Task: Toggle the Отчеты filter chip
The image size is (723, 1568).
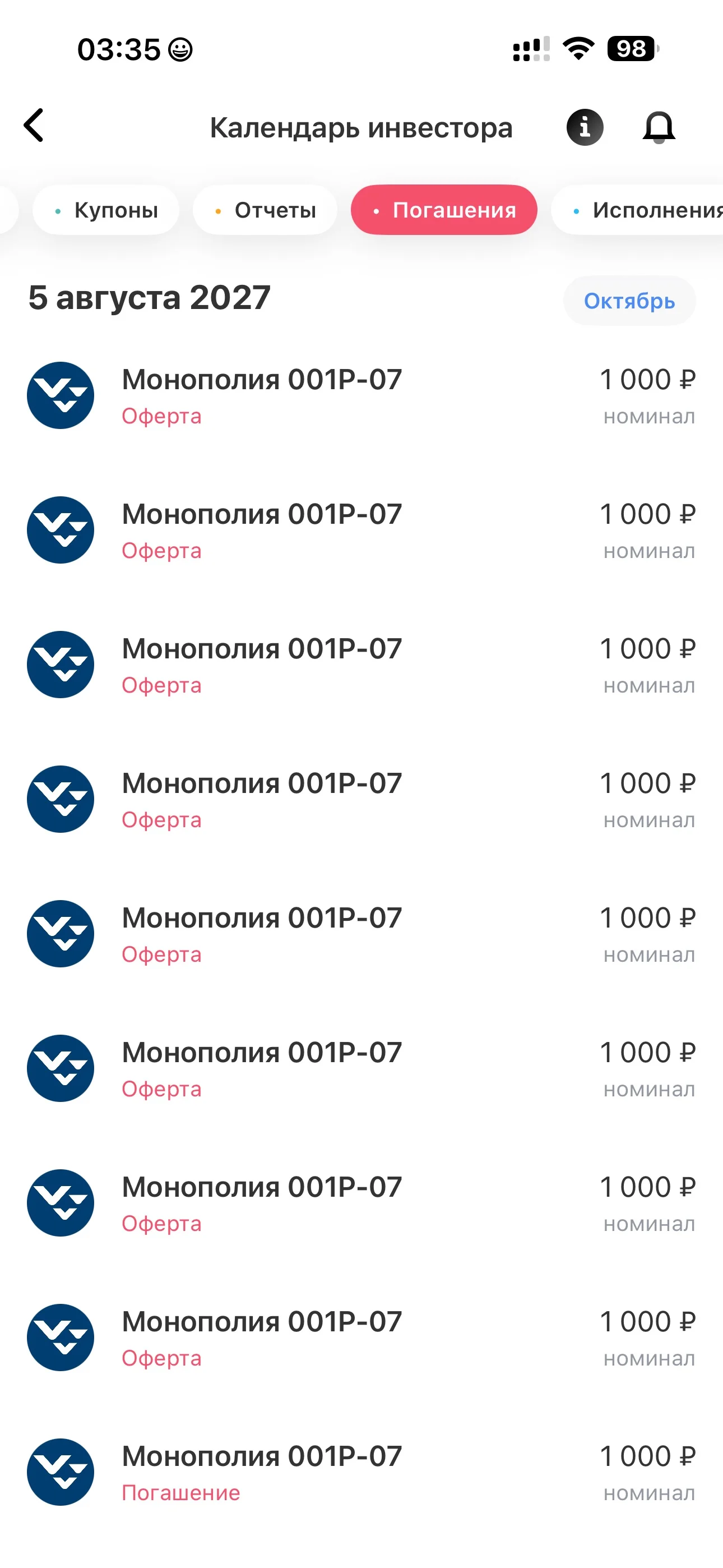Action: point(265,210)
